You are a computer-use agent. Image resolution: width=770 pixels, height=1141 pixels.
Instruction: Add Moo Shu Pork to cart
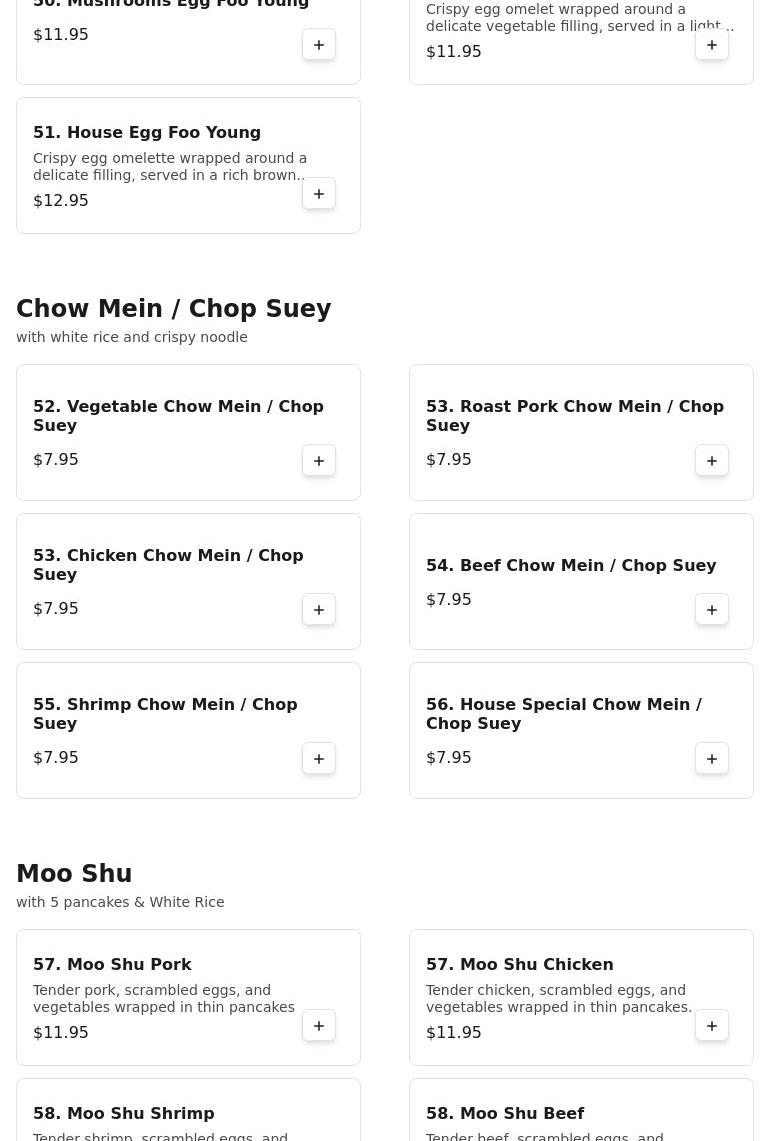click(319, 1026)
